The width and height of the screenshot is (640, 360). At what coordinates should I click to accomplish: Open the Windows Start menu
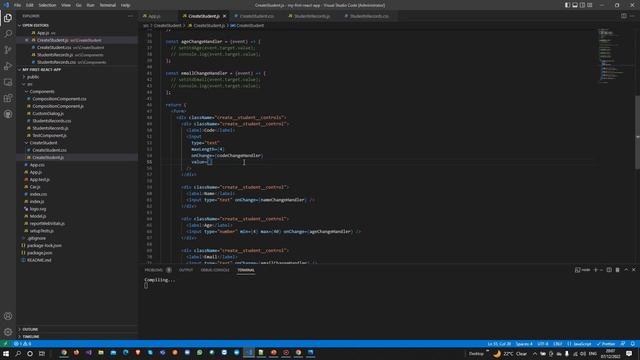pos(6,353)
